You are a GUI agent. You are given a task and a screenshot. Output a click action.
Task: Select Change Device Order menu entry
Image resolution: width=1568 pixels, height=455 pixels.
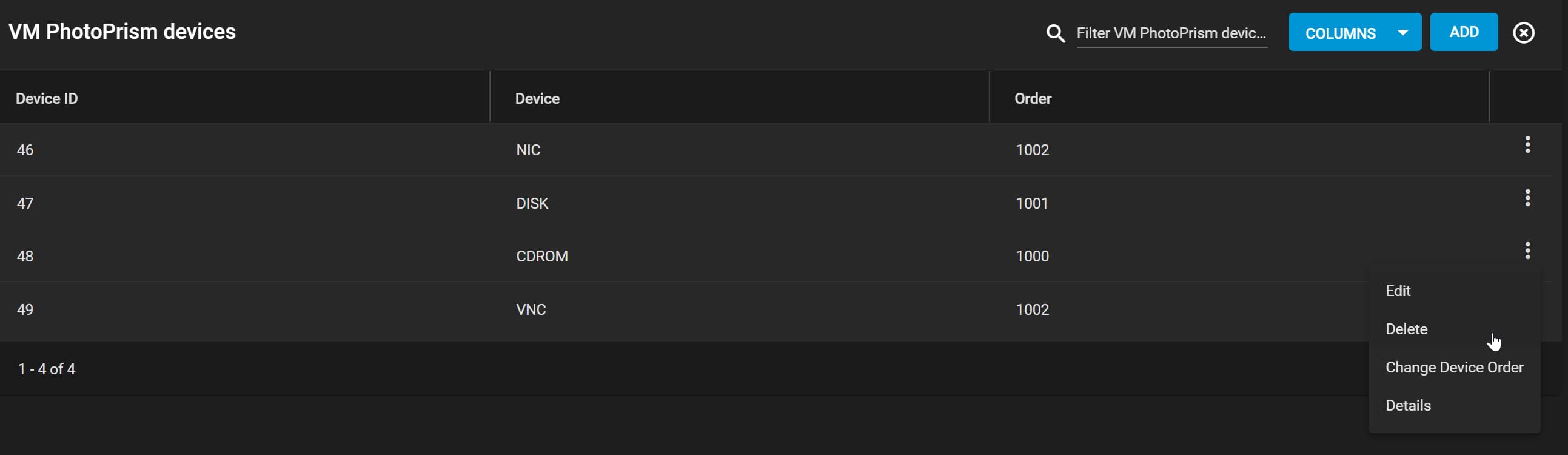pos(1454,367)
